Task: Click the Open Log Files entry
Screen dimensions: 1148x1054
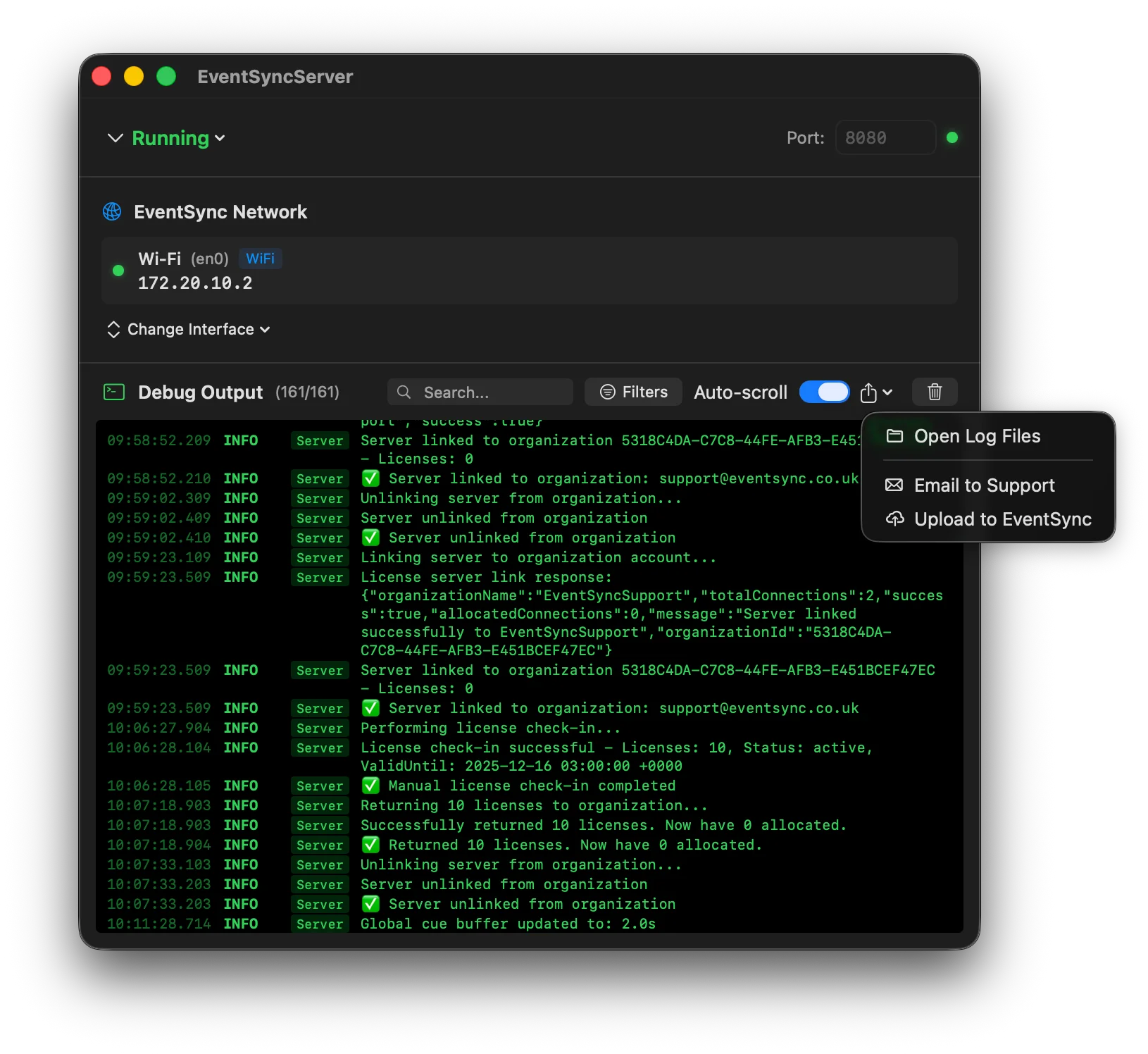Action: pos(977,435)
